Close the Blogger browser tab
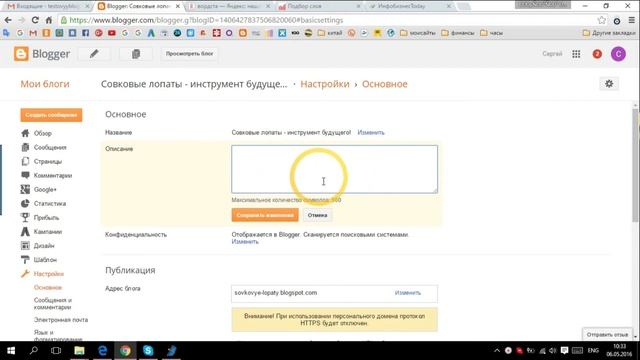The image size is (640, 360). click(x=178, y=6)
